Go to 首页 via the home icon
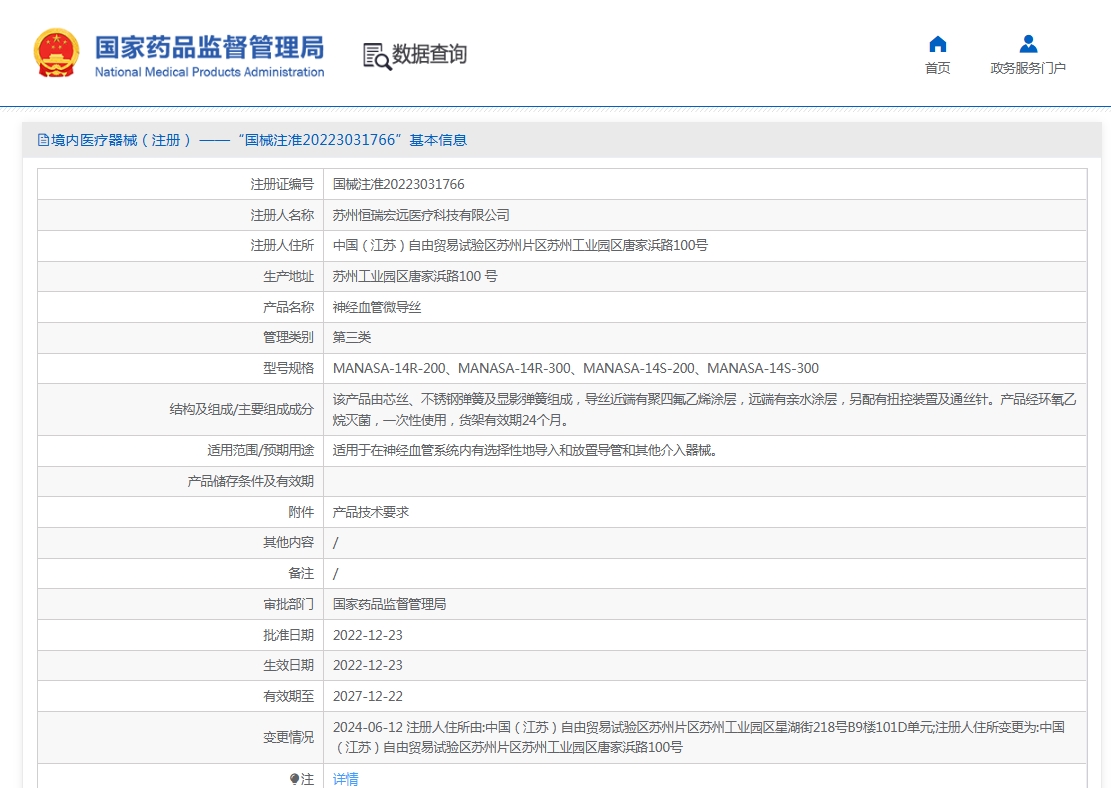This screenshot has height=788, width=1111. (937, 44)
